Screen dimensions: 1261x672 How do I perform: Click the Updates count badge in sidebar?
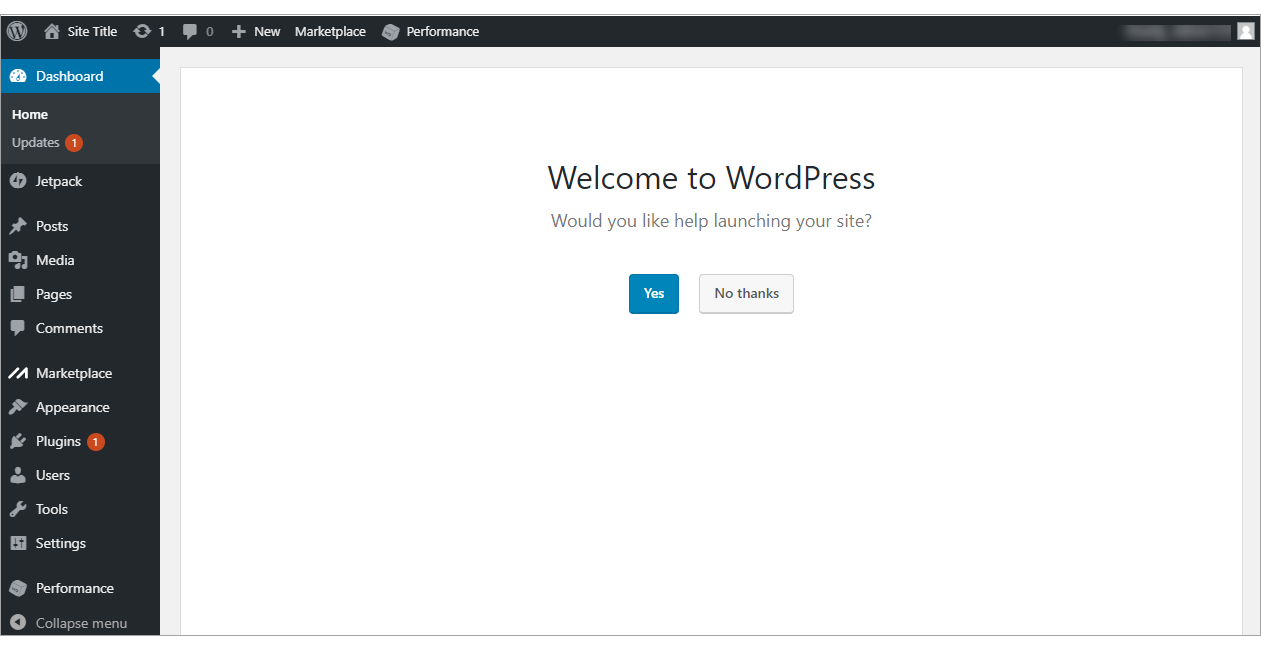74,143
